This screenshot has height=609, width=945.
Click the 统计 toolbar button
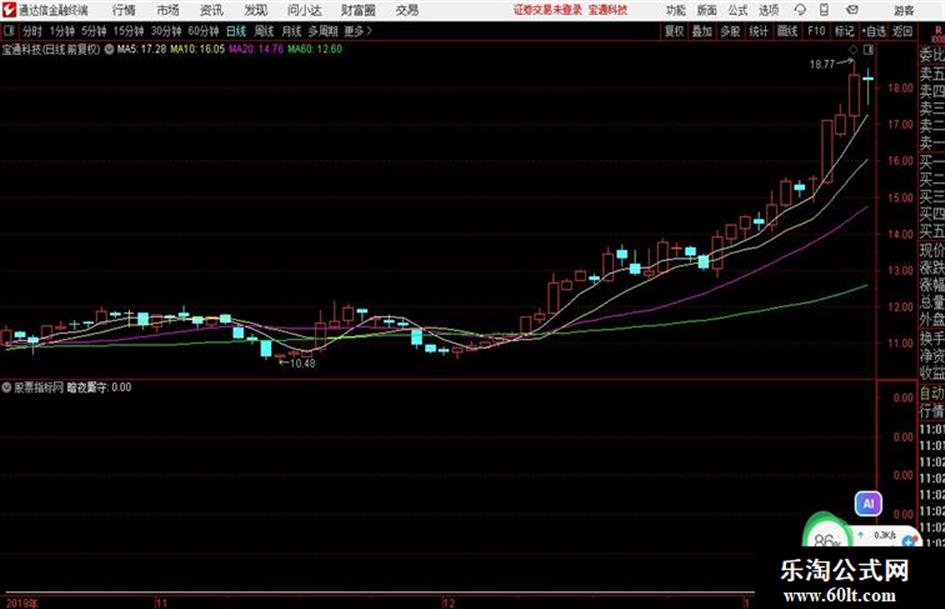pyautogui.click(x=759, y=31)
